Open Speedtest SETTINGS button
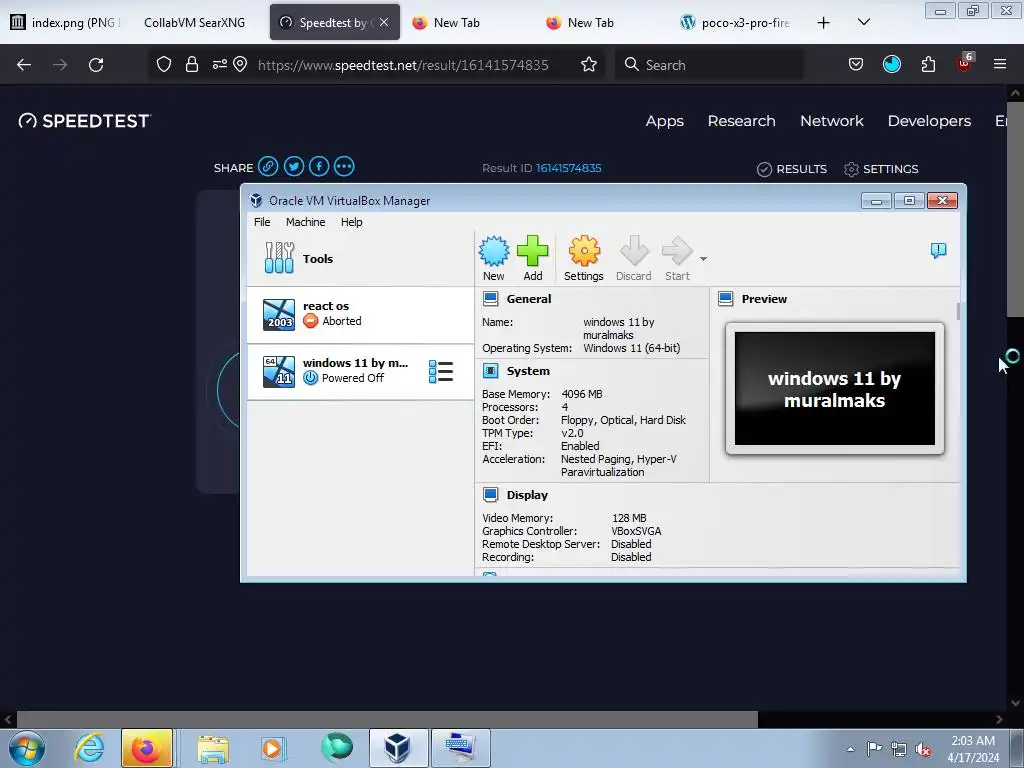 [881, 169]
